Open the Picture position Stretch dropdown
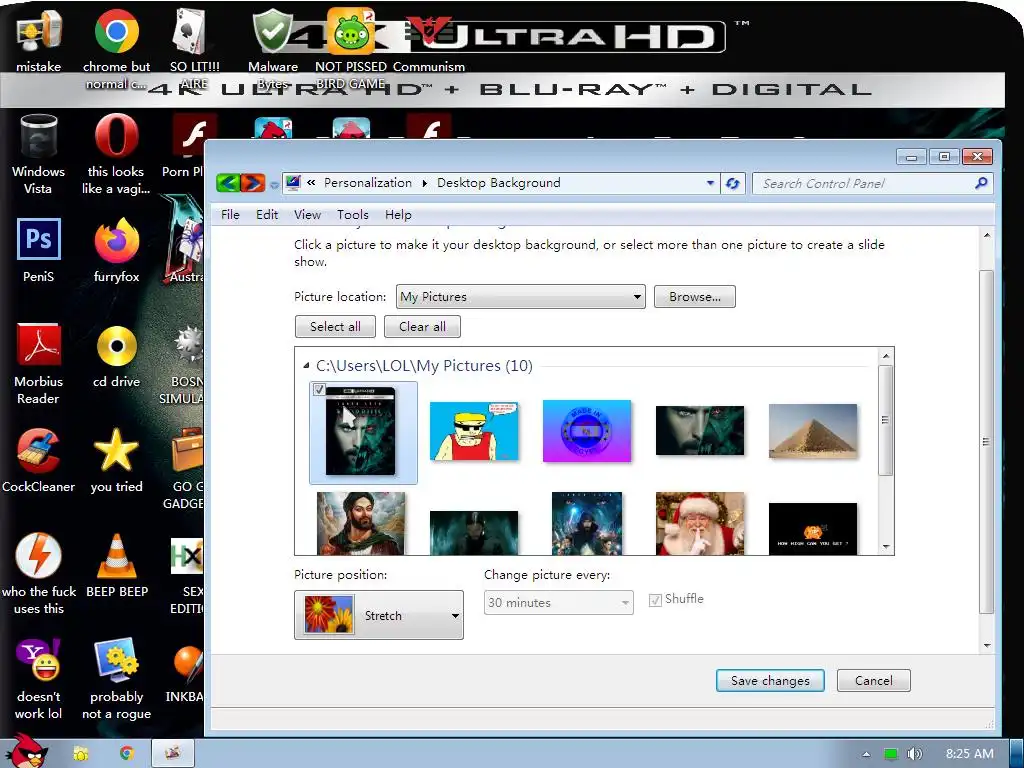 click(379, 615)
